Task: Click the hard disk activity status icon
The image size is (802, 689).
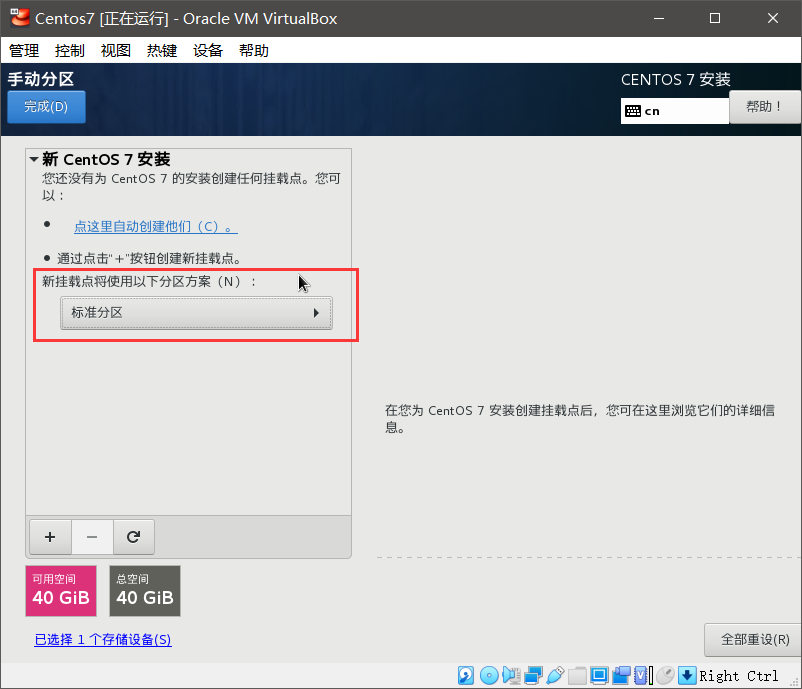Action: point(465,675)
